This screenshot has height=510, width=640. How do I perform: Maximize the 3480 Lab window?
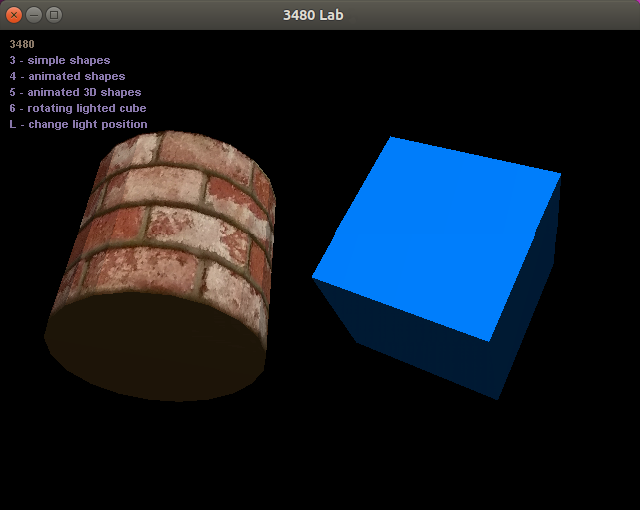54,15
